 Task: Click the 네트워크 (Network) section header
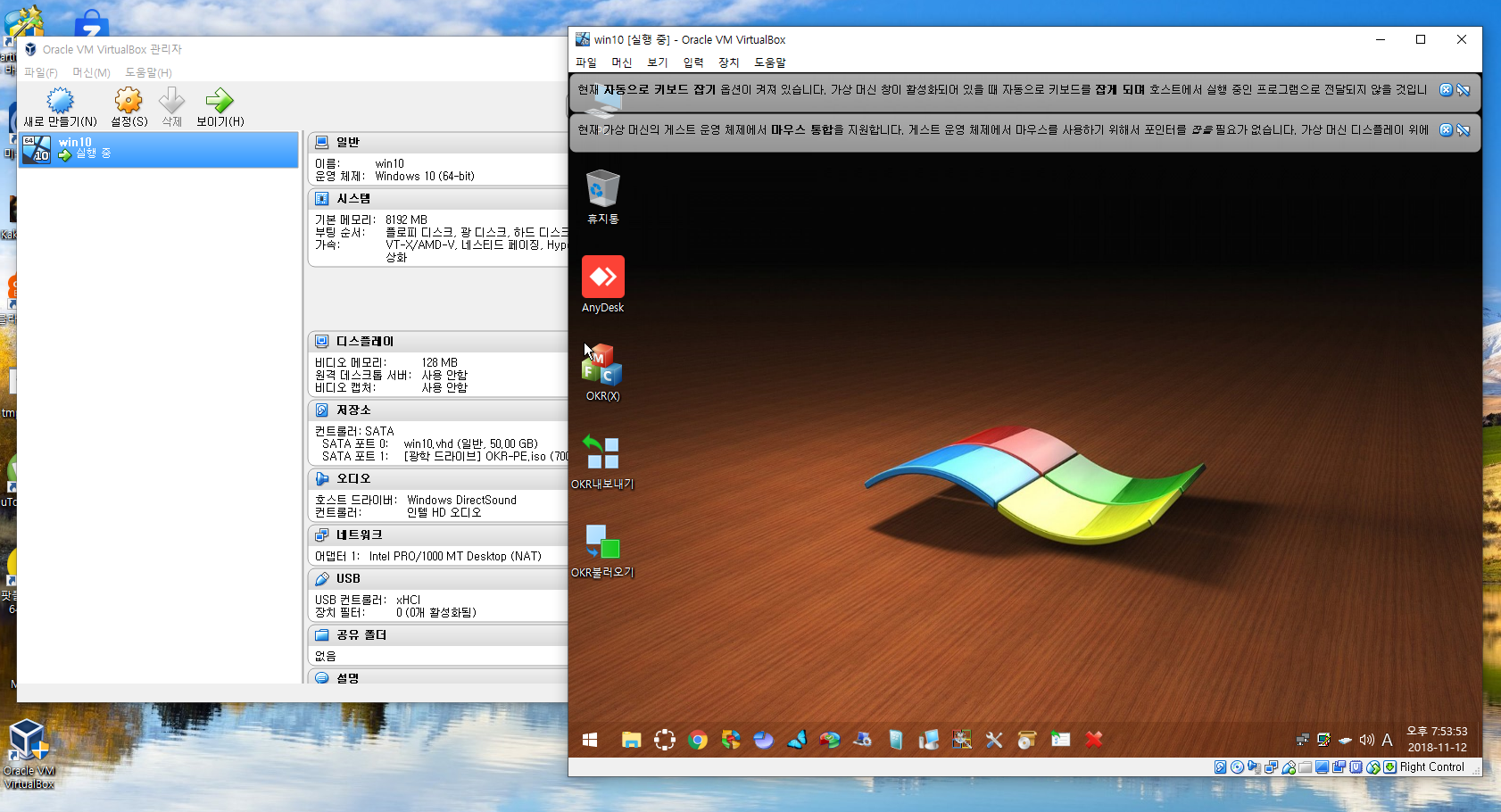click(439, 535)
